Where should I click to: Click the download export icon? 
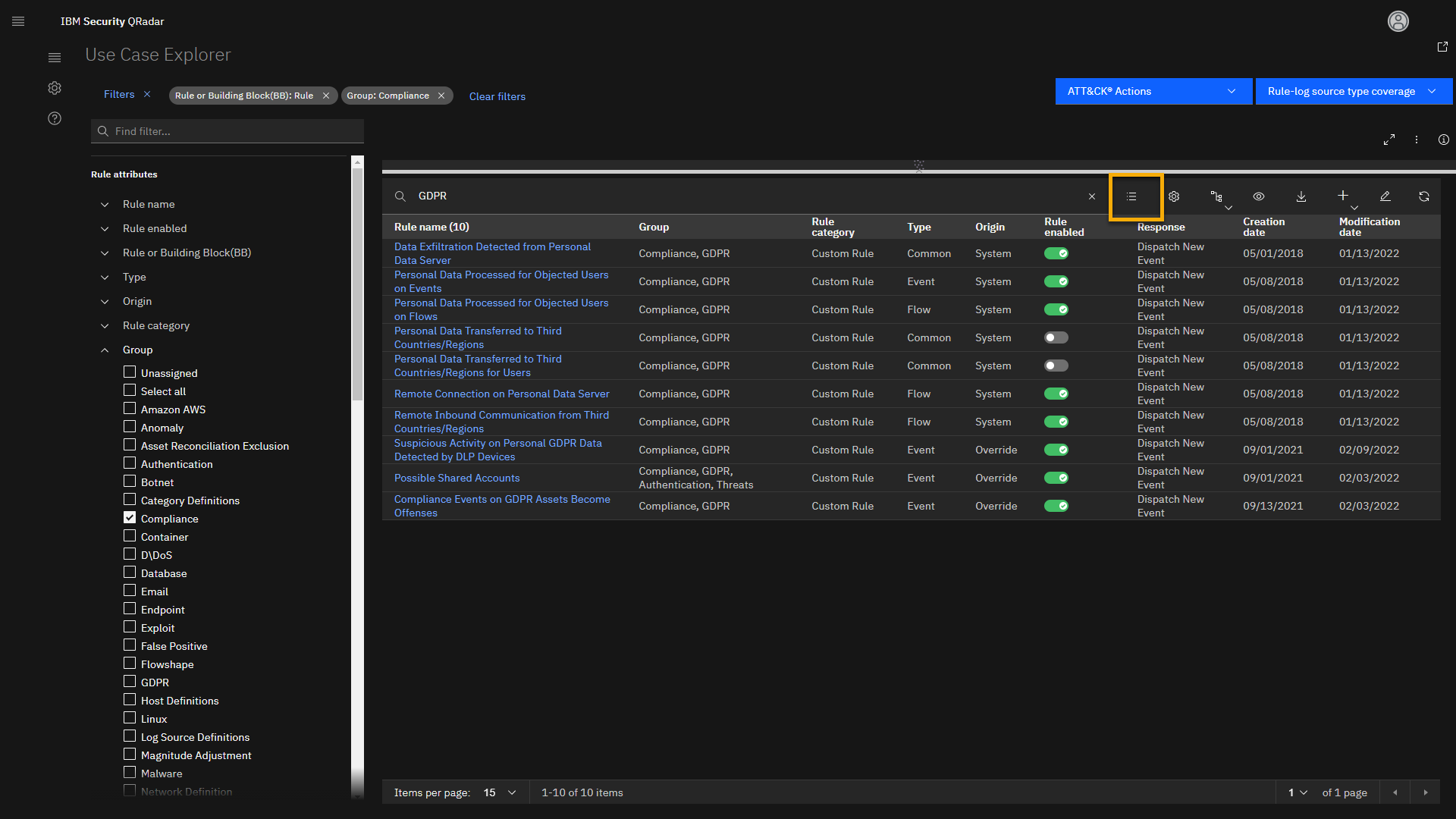click(x=1301, y=196)
